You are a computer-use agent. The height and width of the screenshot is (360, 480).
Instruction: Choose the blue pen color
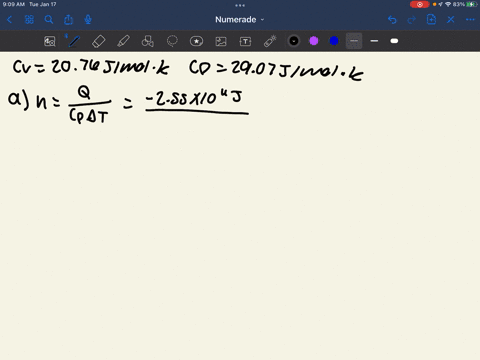click(x=334, y=41)
